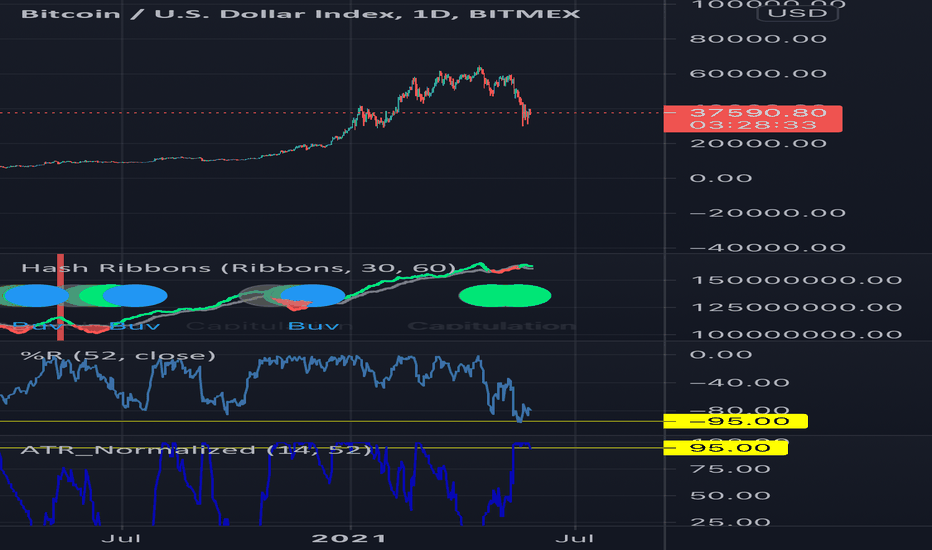Viewport: 932px width, 550px height.
Task: Click the 2021 time axis label
Action: tap(349, 539)
